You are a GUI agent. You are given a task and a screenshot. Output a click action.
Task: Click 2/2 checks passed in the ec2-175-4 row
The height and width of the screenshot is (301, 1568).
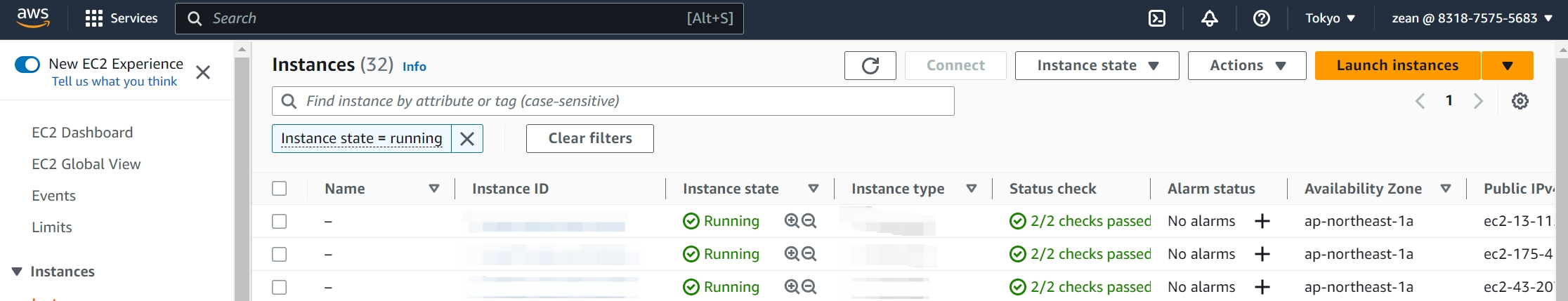click(1080, 254)
